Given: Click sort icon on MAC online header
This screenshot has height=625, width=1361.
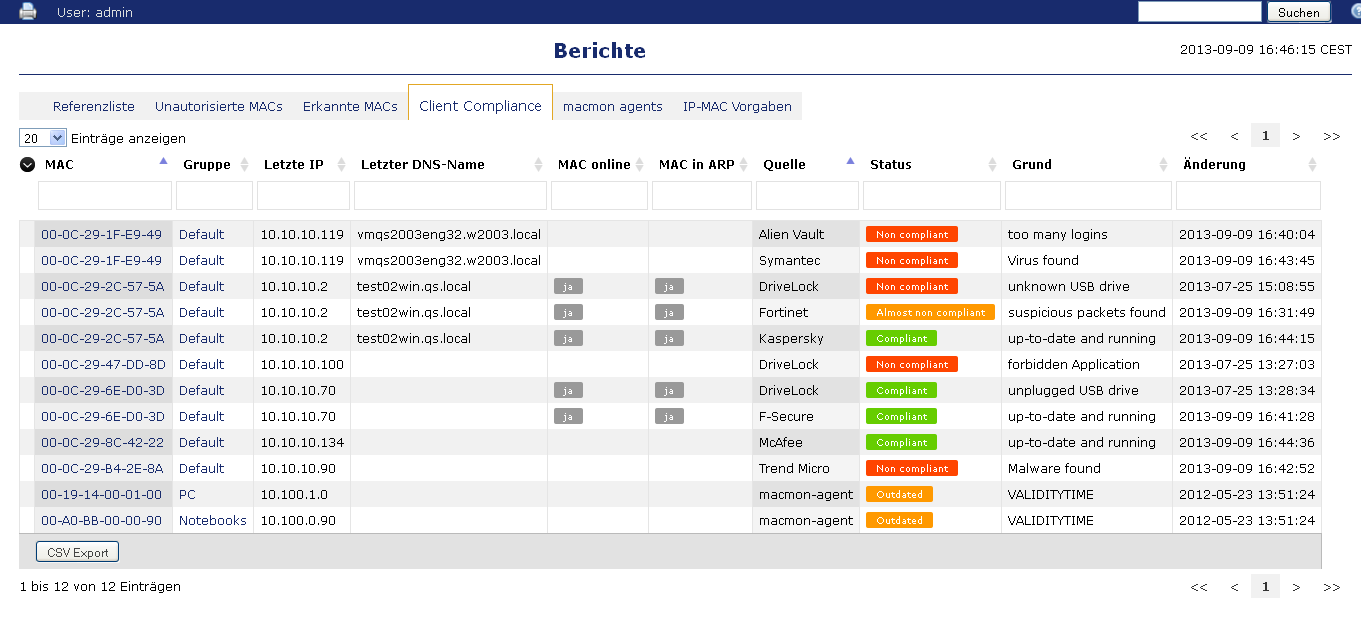Looking at the screenshot, I should click(642, 165).
